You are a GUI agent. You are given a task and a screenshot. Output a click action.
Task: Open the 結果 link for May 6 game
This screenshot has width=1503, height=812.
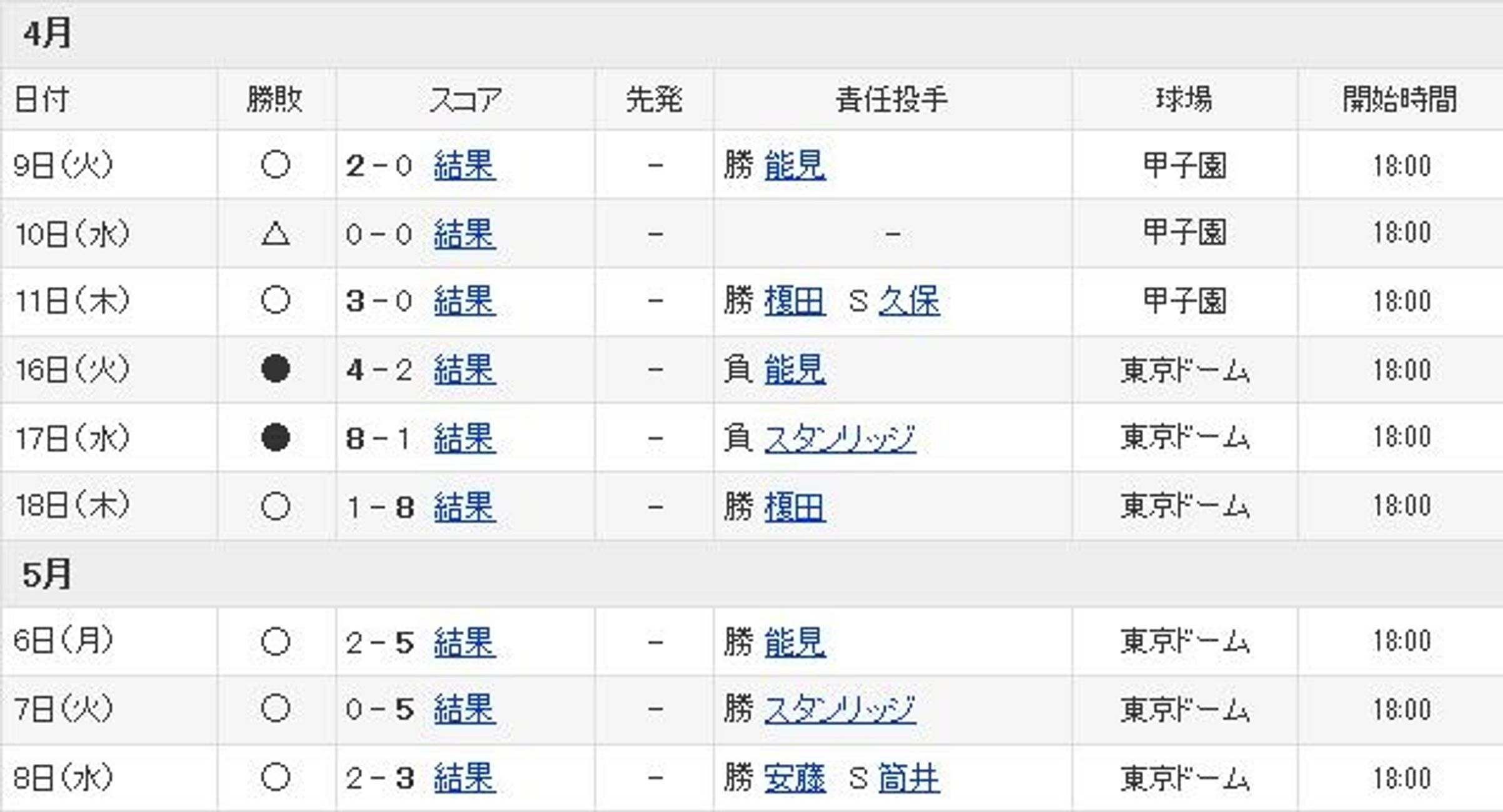tap(465, 642)
